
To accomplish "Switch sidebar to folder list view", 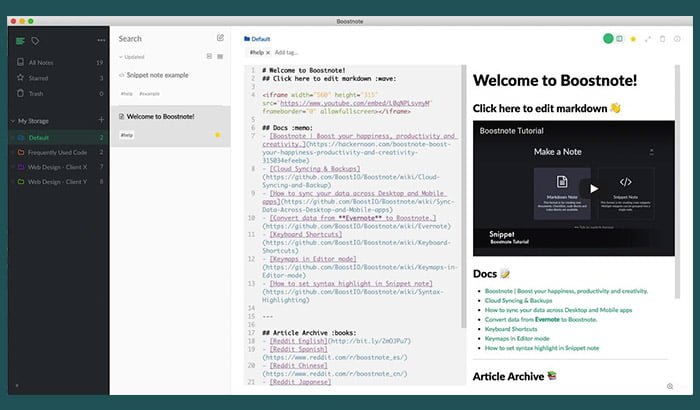I will 20,41.
